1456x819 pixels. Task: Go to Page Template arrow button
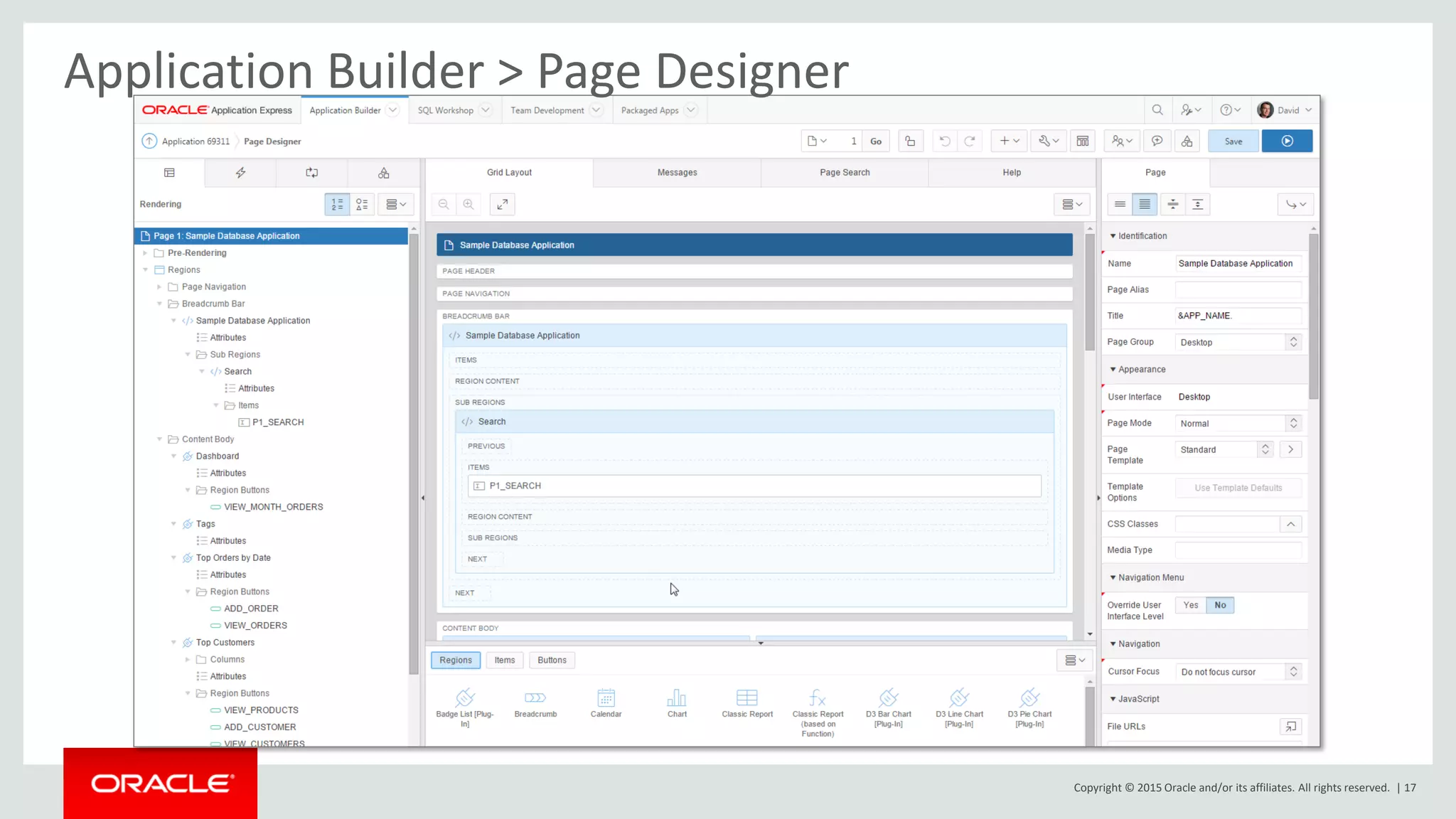click(x=1290, y=449)
